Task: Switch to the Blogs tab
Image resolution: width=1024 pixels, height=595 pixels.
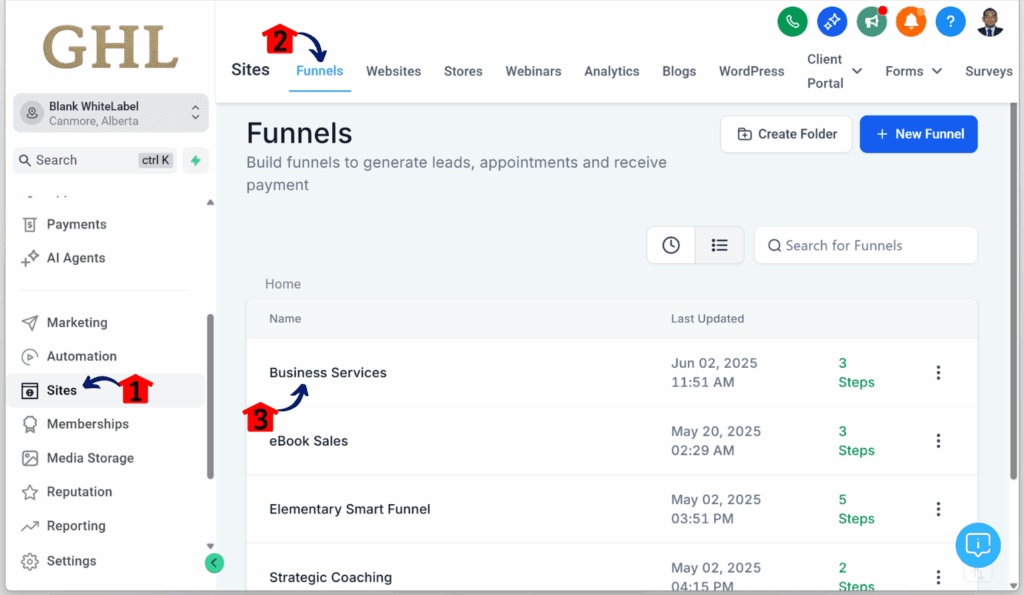Action: [679, 71]
